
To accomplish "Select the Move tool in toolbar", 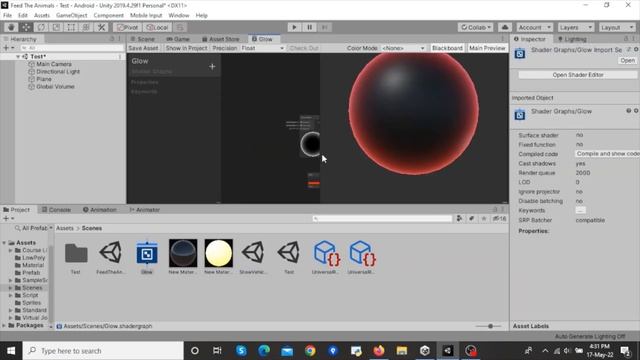I will (x=26, y=27).
